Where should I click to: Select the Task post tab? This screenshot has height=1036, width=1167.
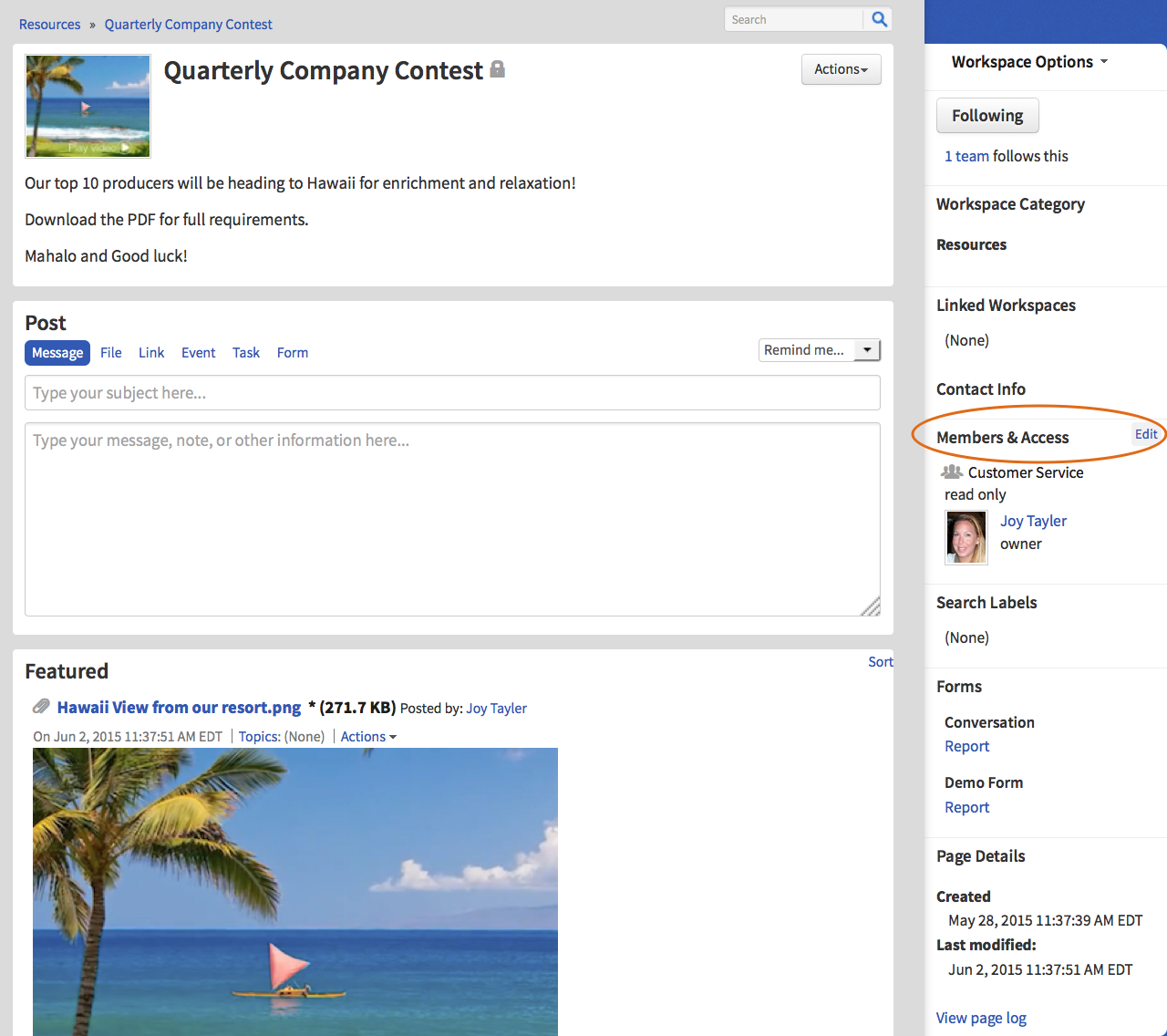[246, 353]
